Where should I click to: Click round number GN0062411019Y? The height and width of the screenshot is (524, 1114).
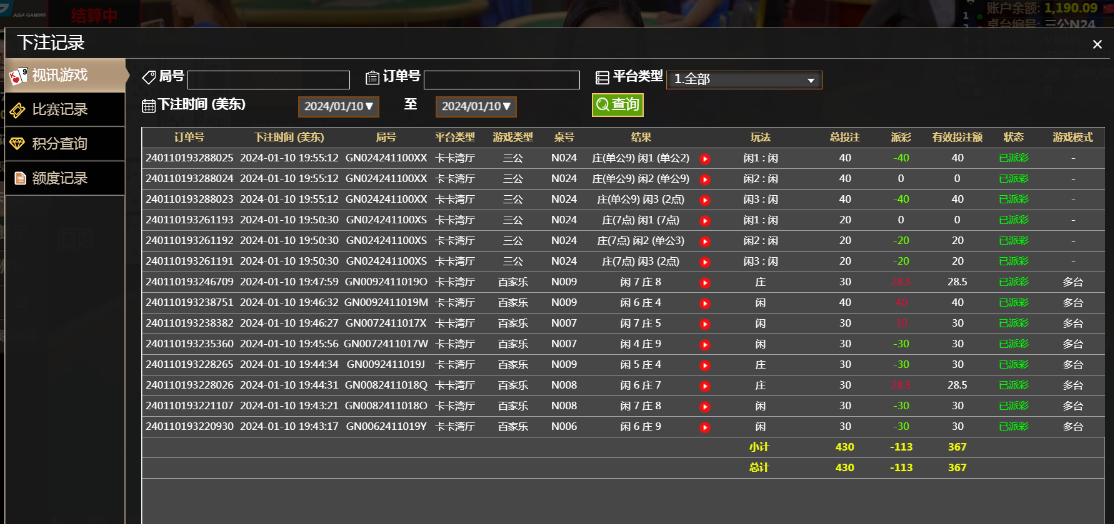[x=386, y=427]
